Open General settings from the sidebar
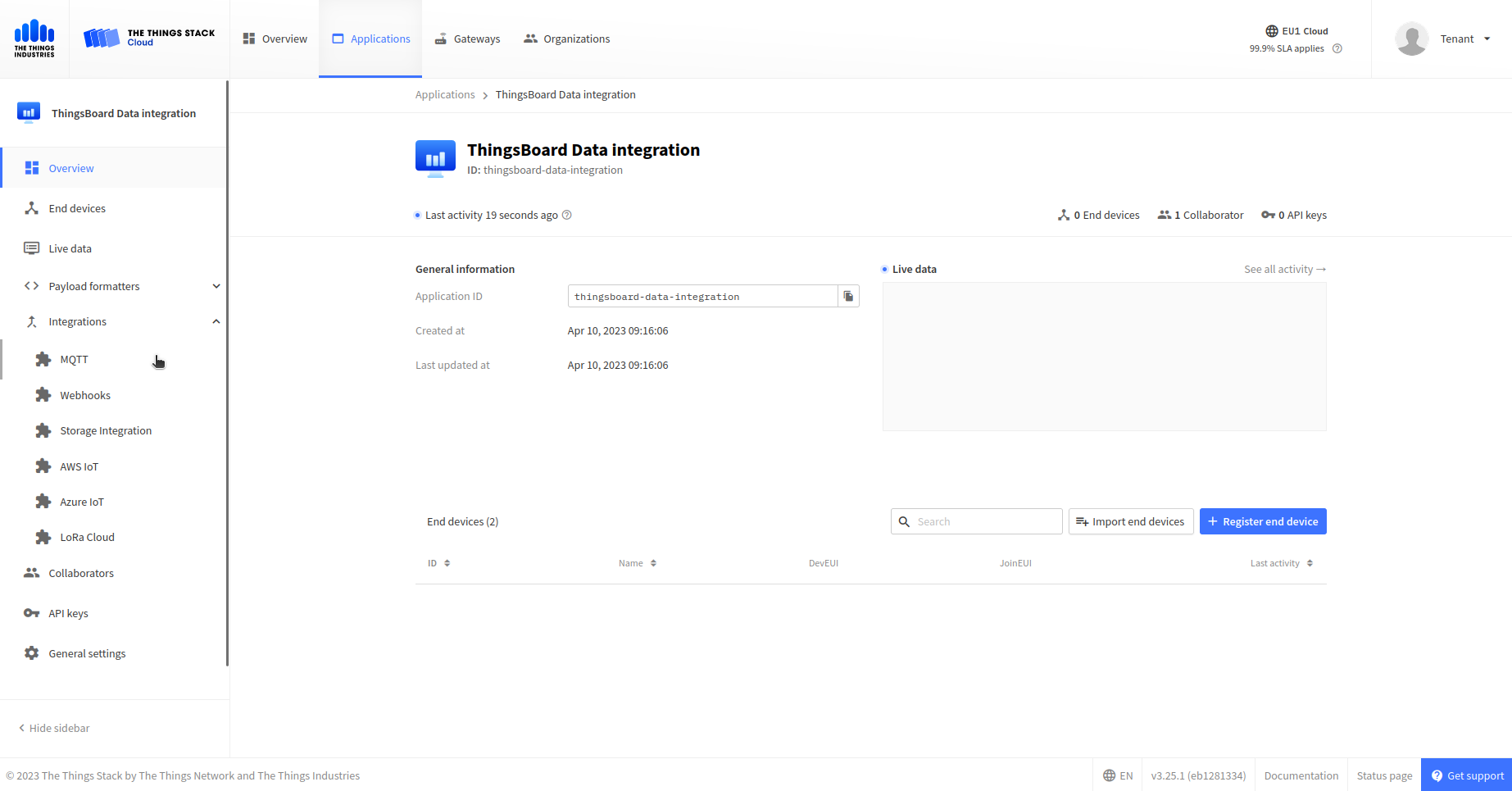1512x791 pixels. point(87,653)
